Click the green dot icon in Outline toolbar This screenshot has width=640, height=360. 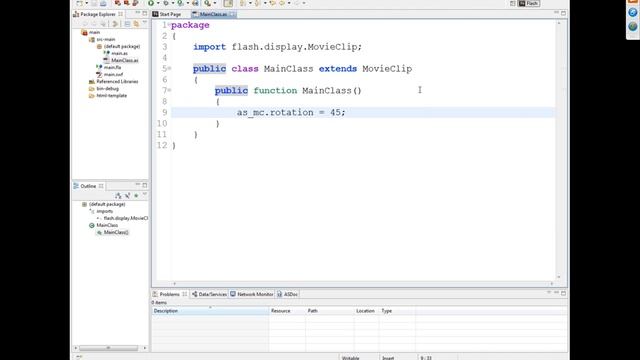136,196
